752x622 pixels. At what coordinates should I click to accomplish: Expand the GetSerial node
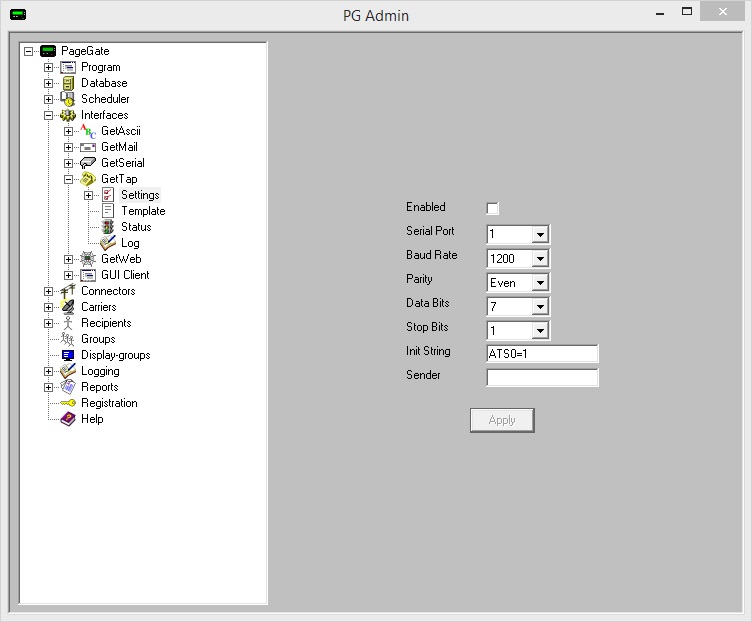coord(69,163)
